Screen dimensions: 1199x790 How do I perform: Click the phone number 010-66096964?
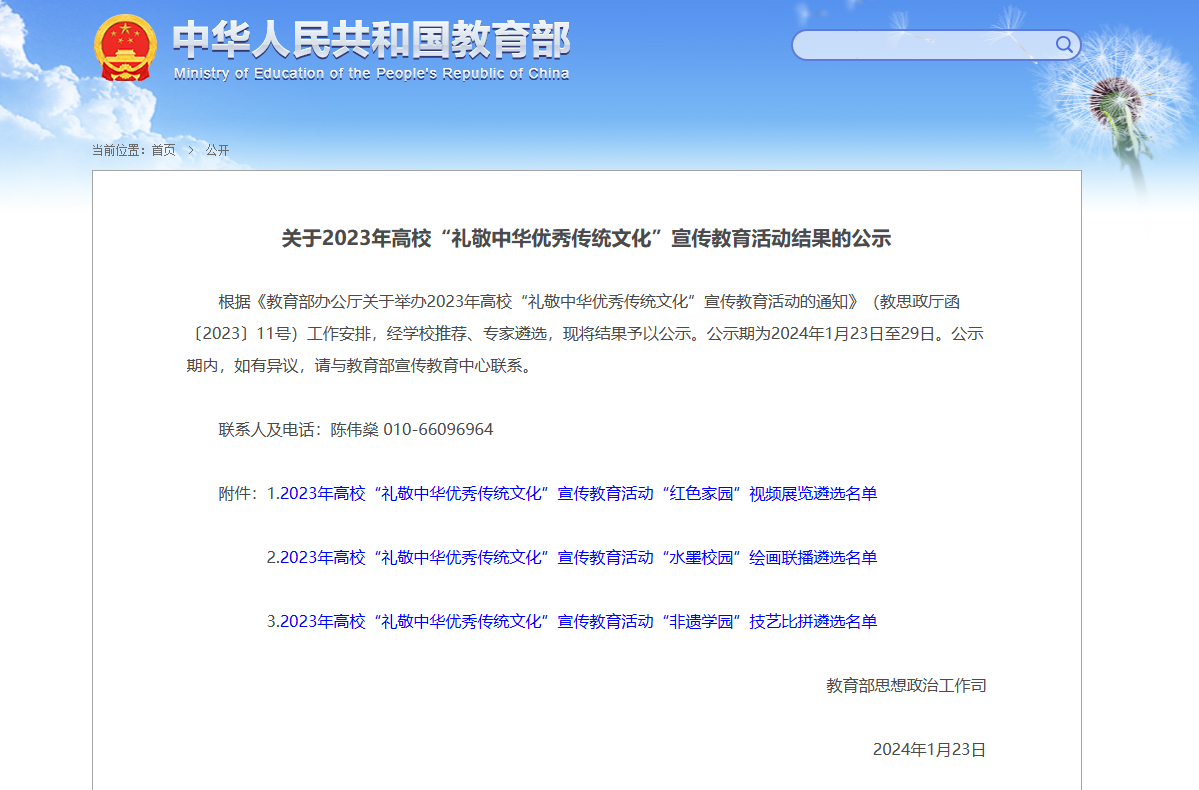(438, 429)
